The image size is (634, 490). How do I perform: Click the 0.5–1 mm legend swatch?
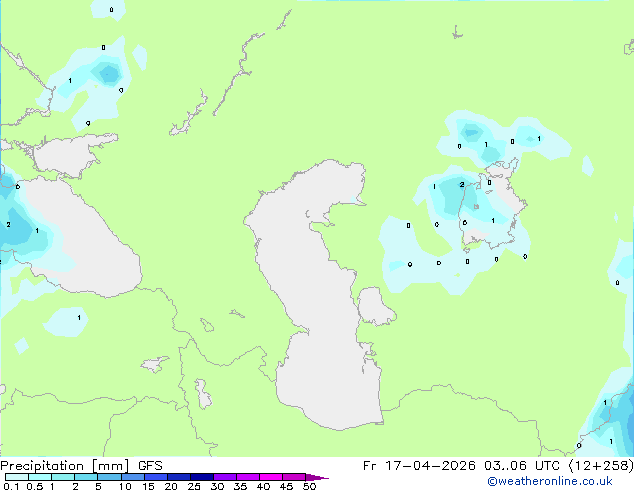click(40, 477)
